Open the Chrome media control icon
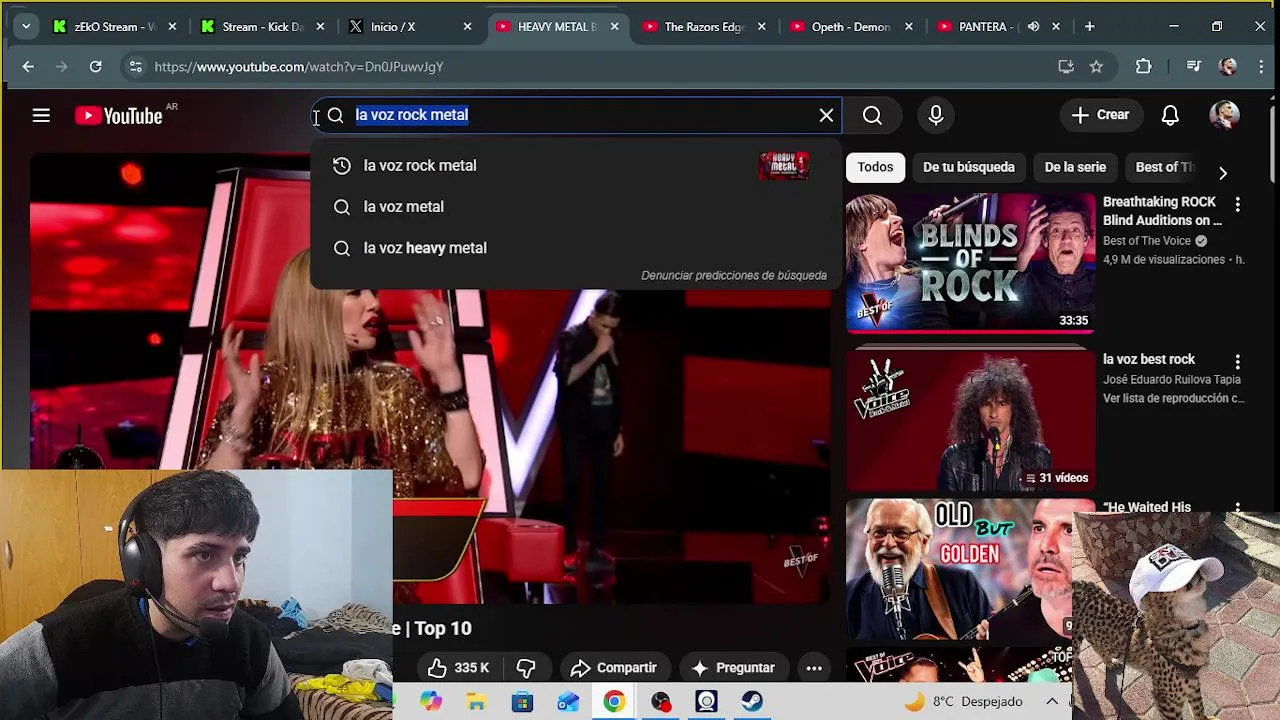1280x720 pixels. [x=1193, y=66]
